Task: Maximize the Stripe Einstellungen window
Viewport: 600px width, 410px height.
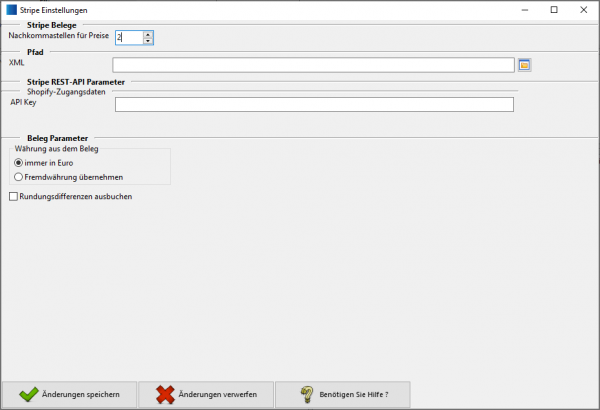Action: pos(554,9)
